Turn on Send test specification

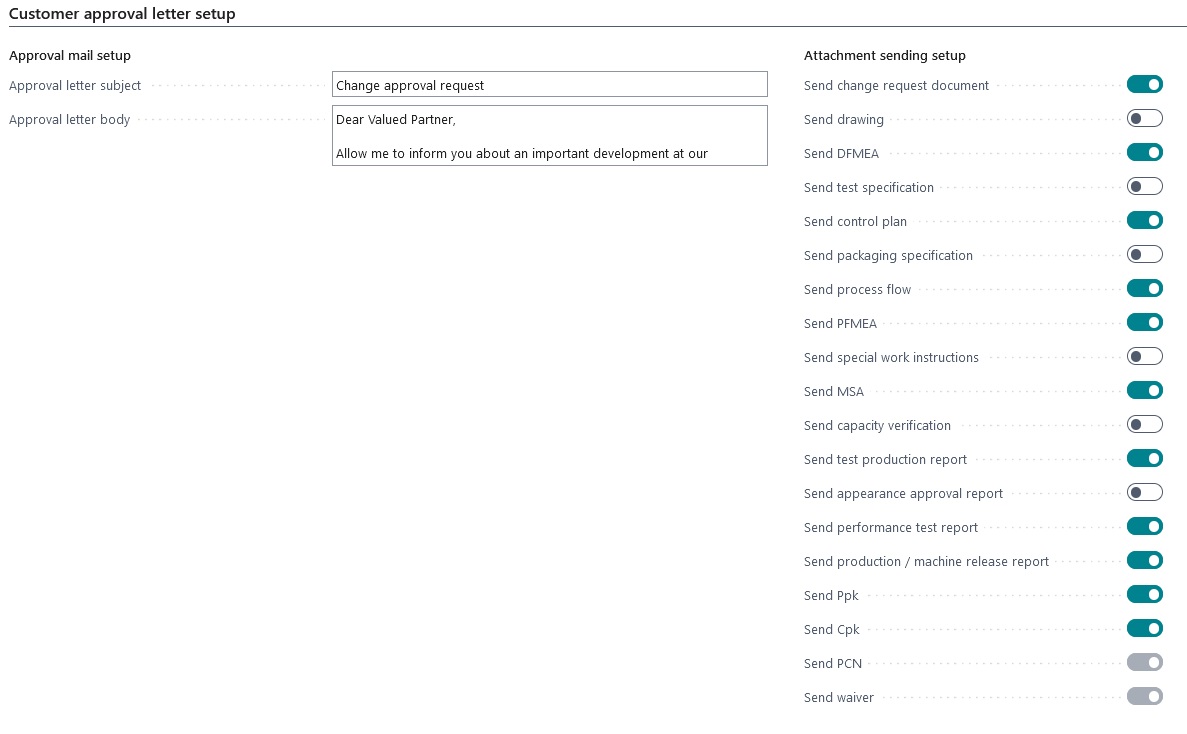click(x=1144, y=187)
